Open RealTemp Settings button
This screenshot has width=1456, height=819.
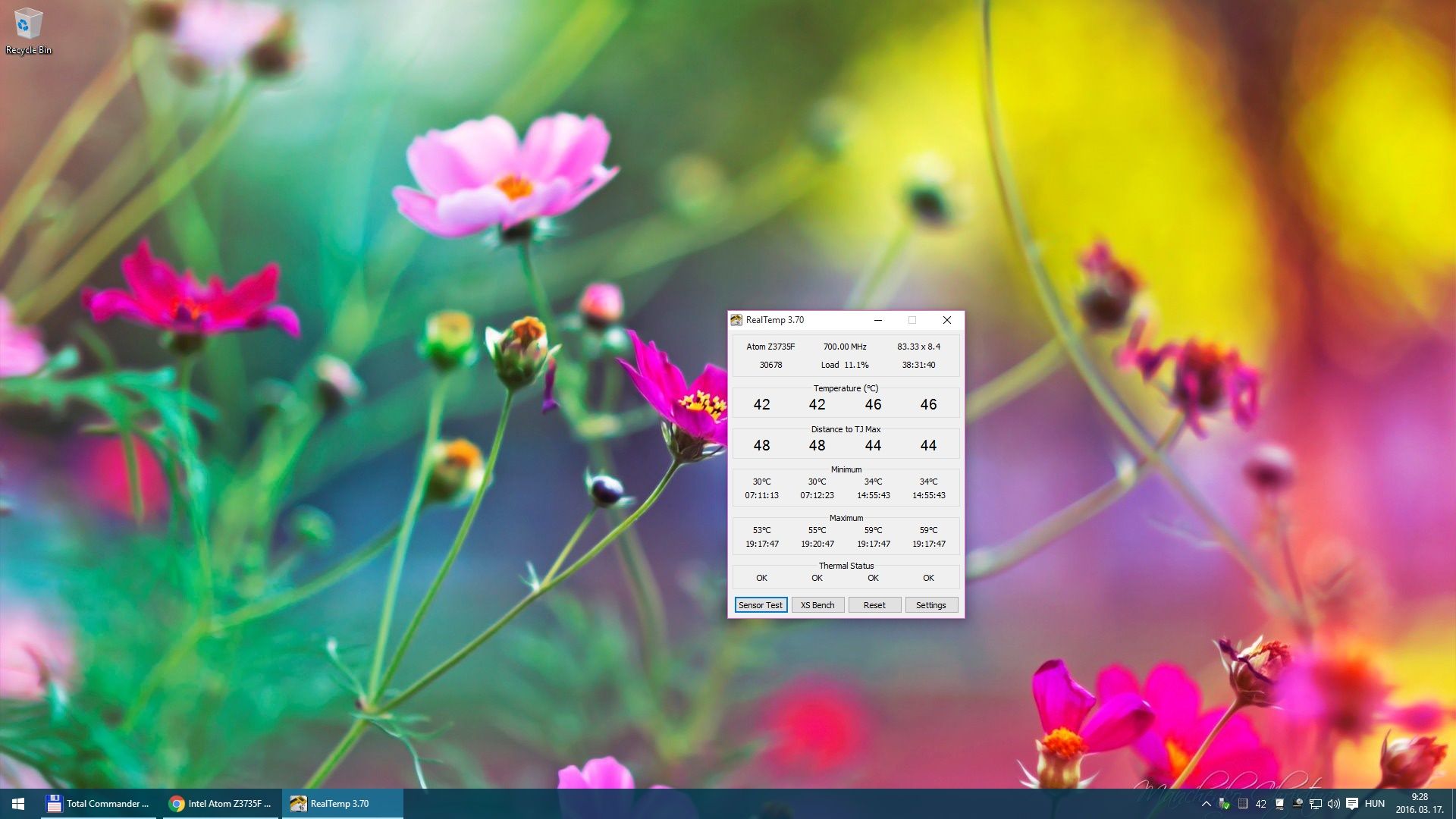coord(931,605)
